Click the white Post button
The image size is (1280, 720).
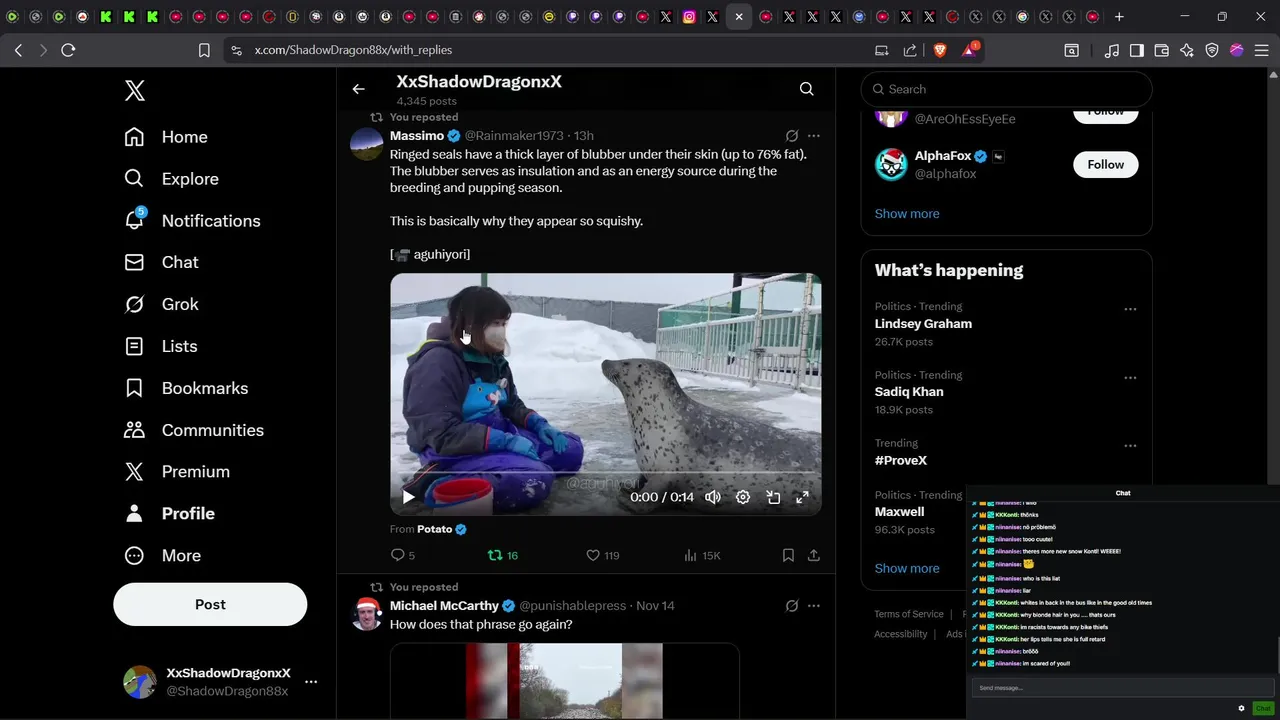210,604
